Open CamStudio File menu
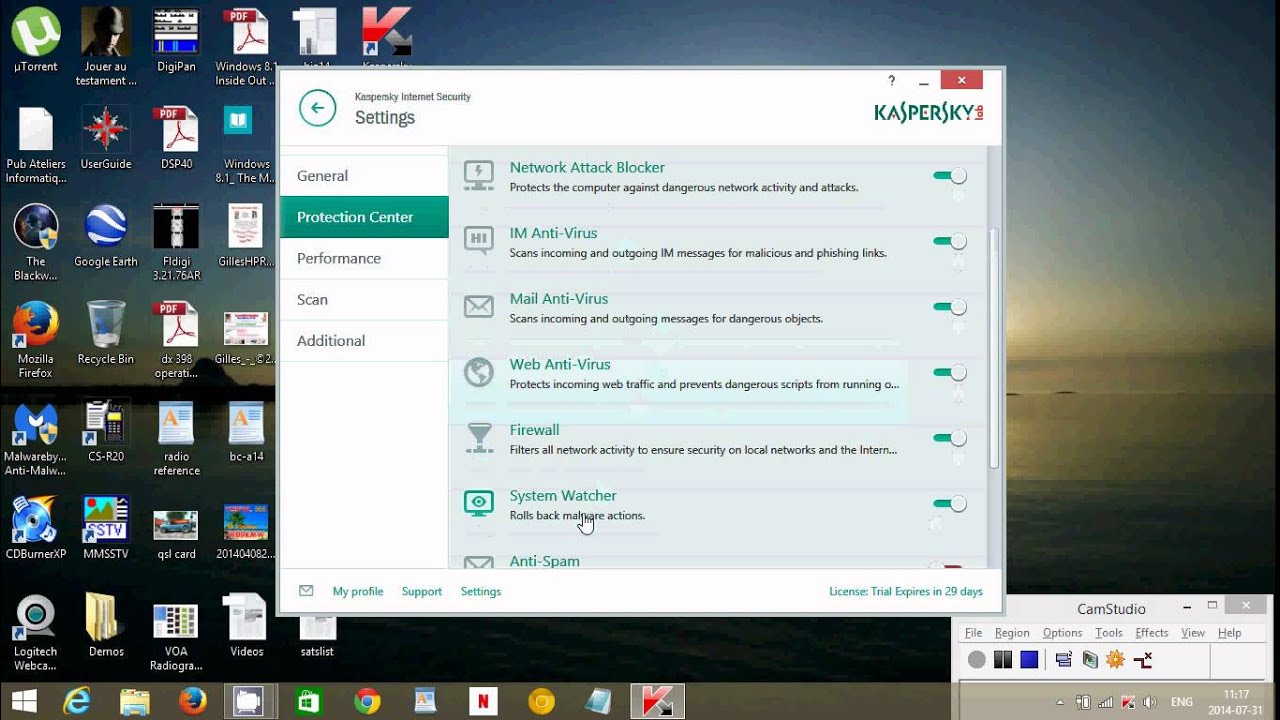 (973, 633)
